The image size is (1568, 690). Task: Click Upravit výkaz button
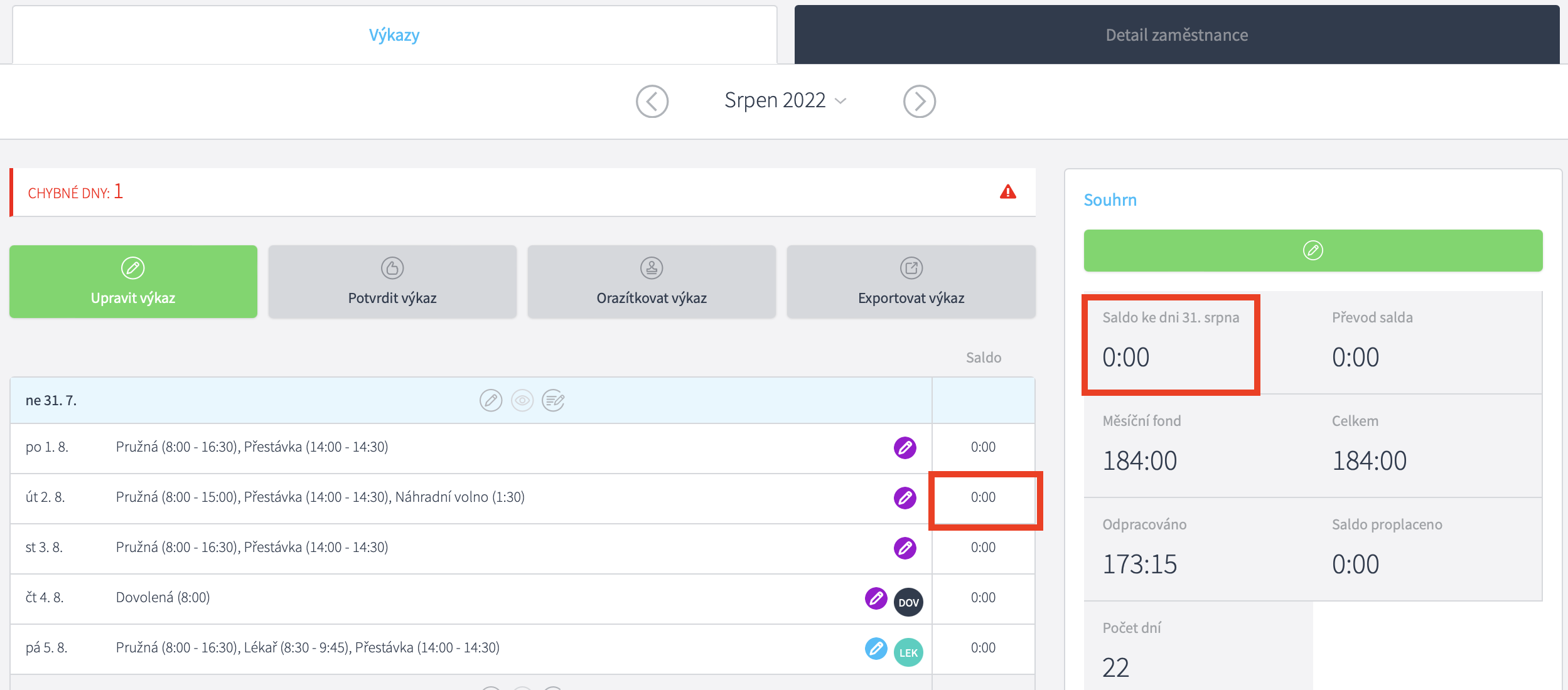(133, 282)
